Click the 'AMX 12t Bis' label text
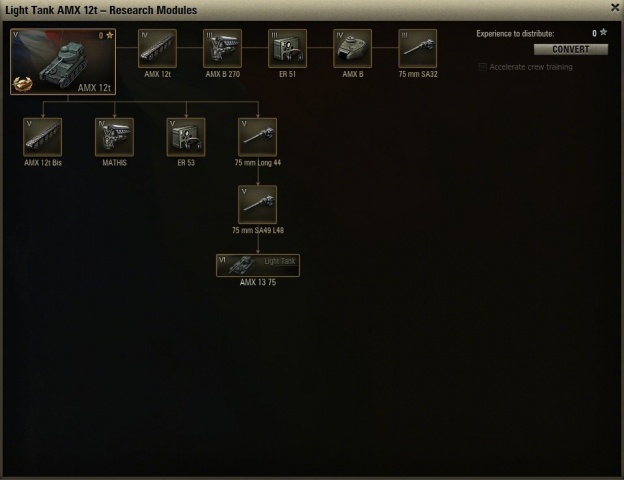 (43, 163)
